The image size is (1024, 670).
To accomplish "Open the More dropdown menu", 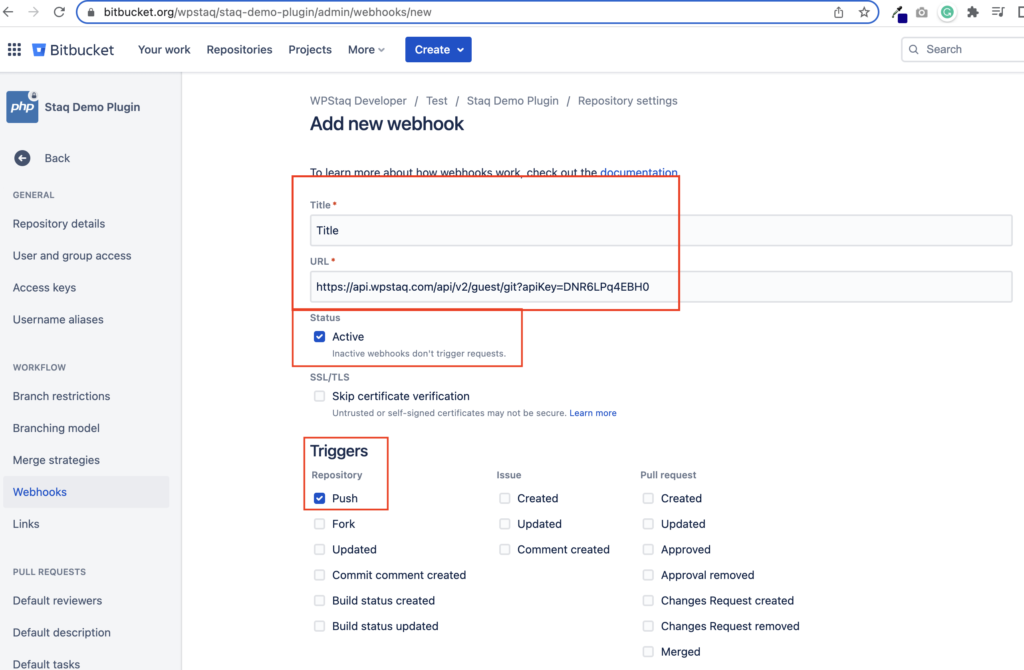I will coord(366,50).
